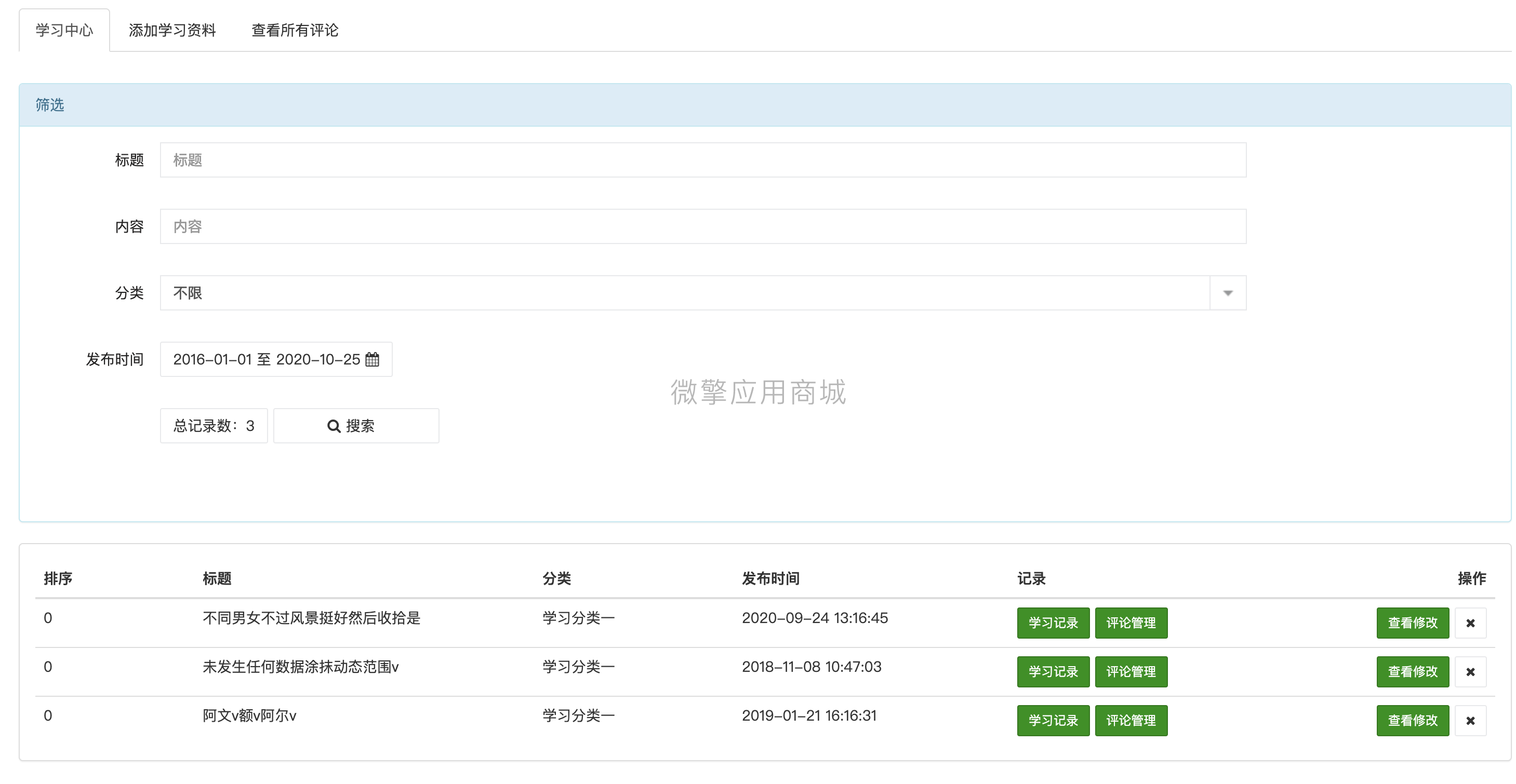Click the date 2020-09-24 13:16:45
This screenshot has height=784, width=1516.
coord(815,618)
